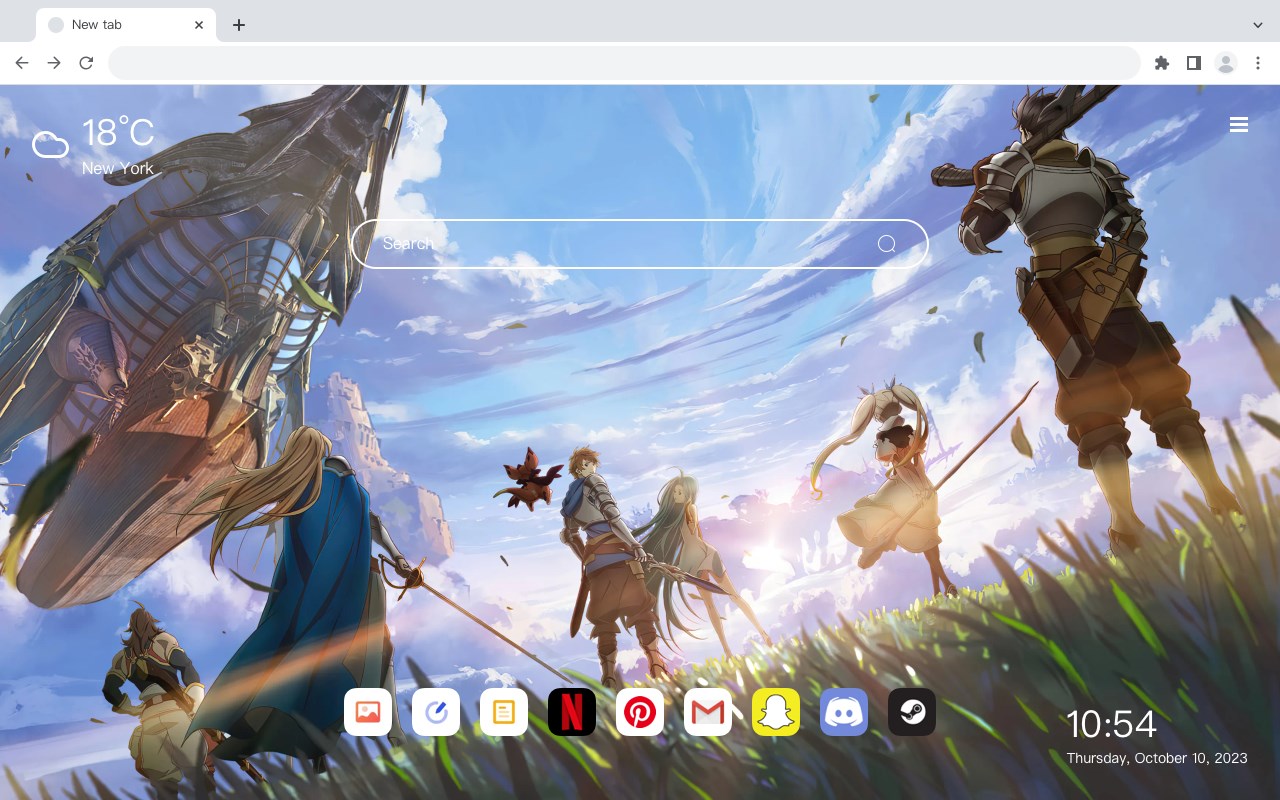Open the Steam shortcut
Image resolution: width=1280 pixels, height=800 pixels.
click(x=912, y=712)
